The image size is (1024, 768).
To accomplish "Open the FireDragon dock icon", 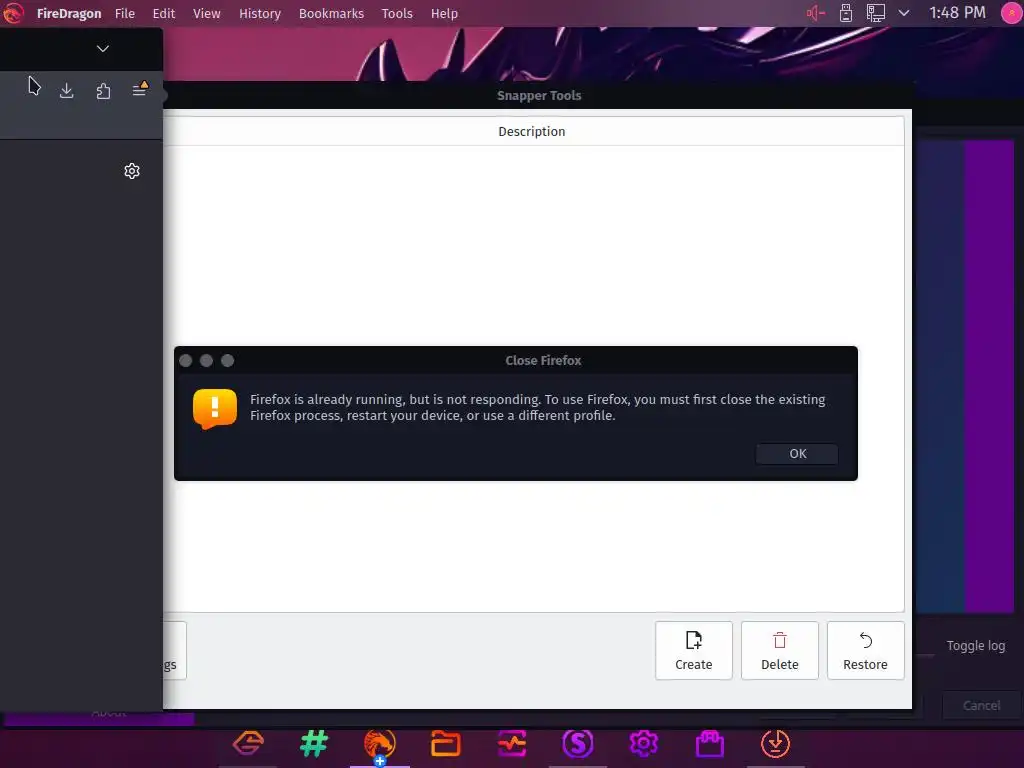I will (379, 743).
